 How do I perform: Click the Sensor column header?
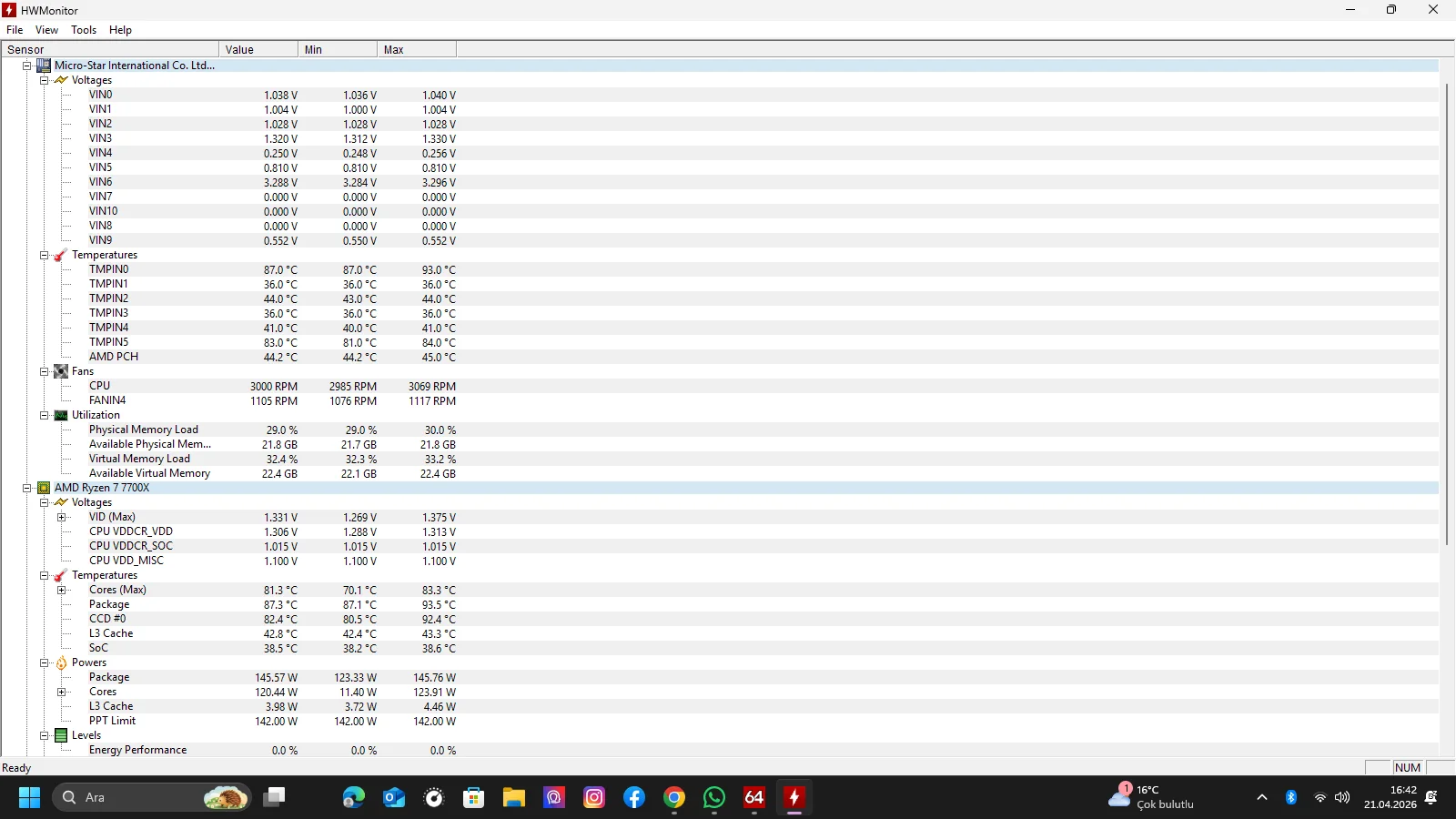(110, 49)
